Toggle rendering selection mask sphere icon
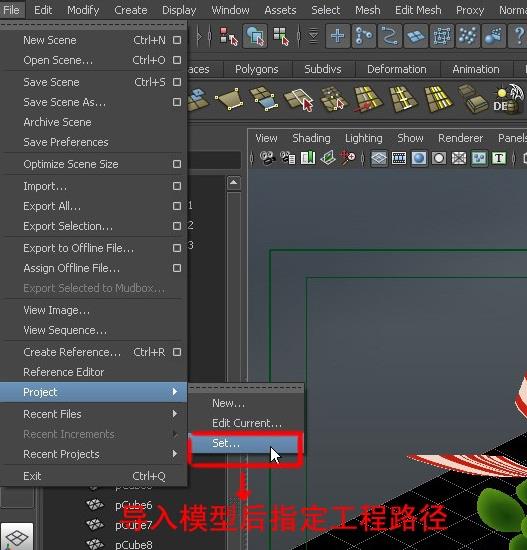This screenshot has height=550, width=527. tap(493, 36)
